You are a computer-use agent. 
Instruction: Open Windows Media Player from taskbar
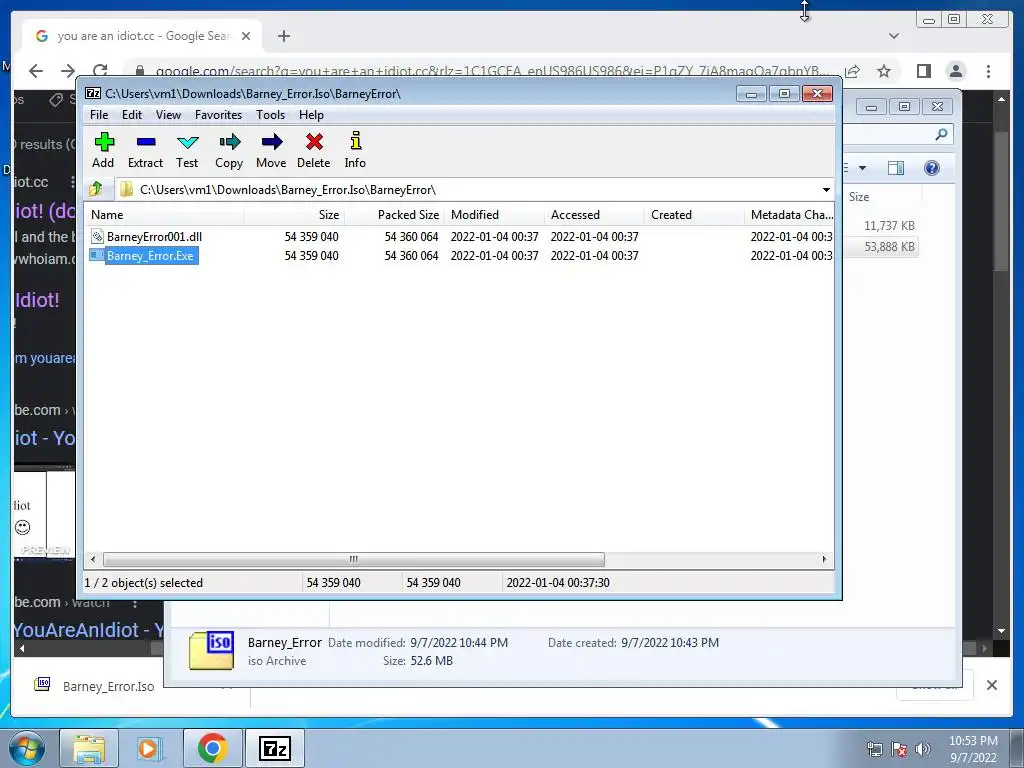click(150, 748)
